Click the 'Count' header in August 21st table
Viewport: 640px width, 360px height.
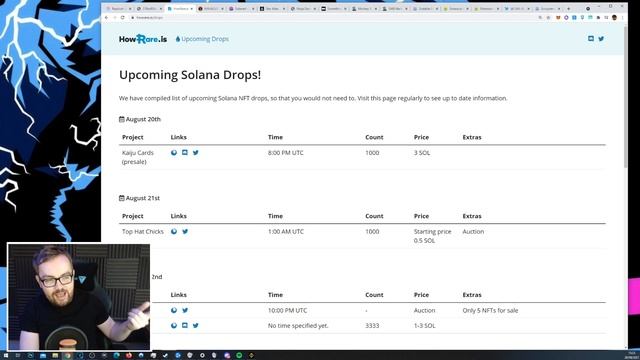click(374, 216)
